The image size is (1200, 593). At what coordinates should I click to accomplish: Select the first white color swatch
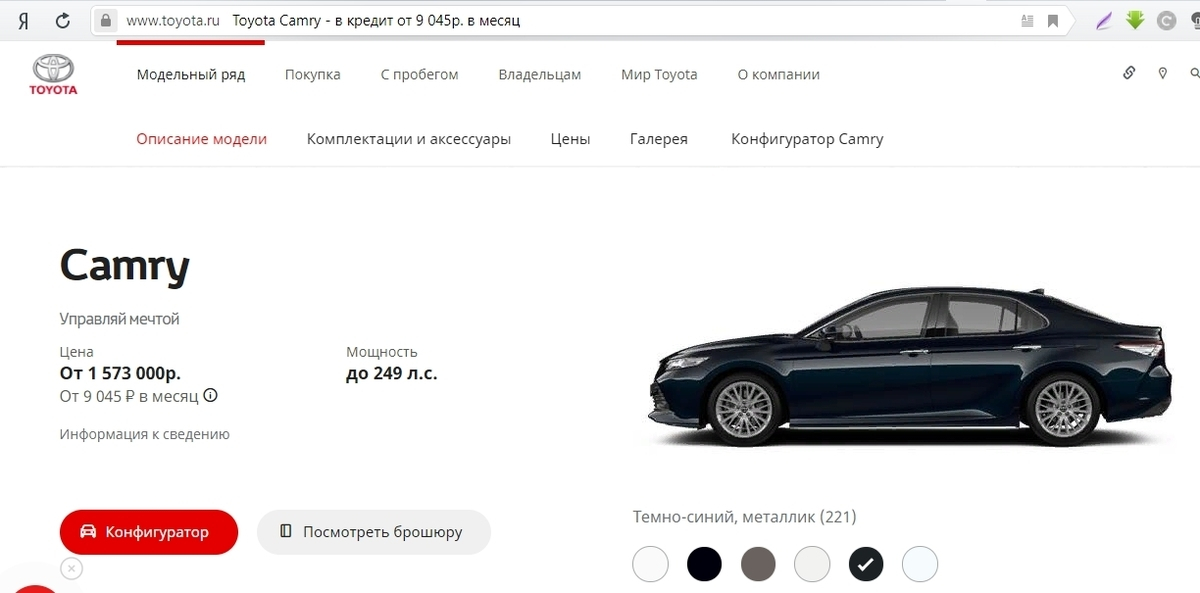pyautogui.click(x=650, y=564)
